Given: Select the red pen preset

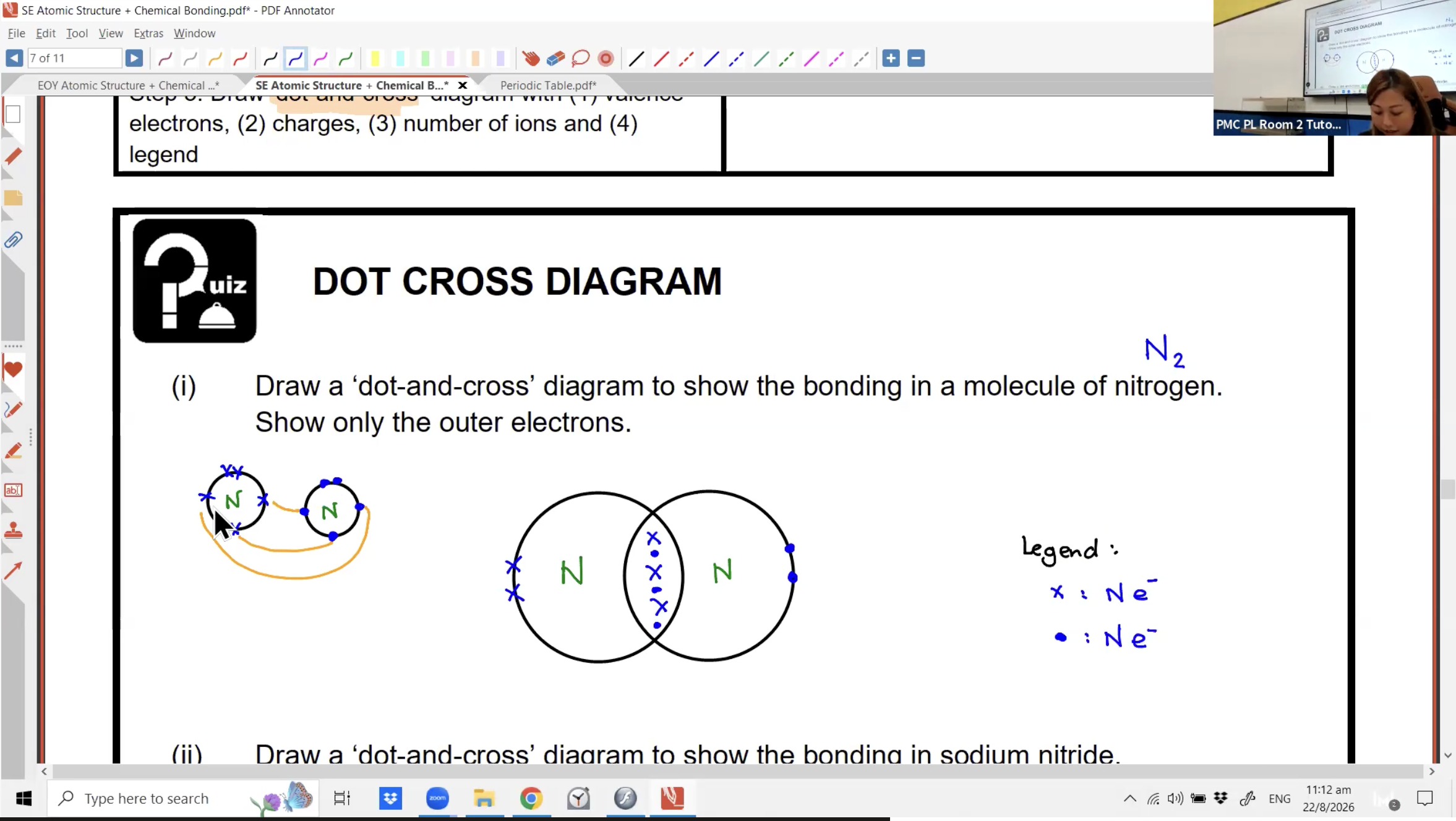Looking at the screenshot, I should (240, 59).
